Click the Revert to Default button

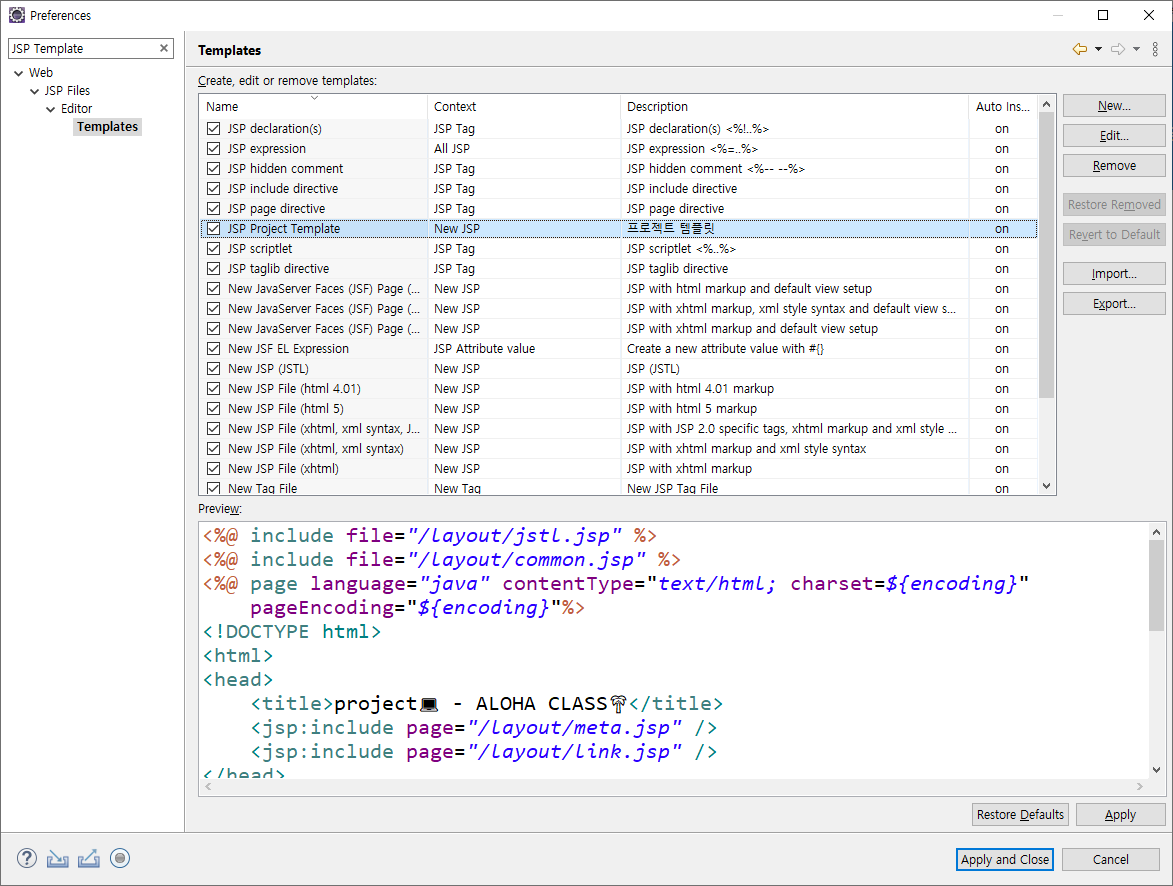(1114, 234)
